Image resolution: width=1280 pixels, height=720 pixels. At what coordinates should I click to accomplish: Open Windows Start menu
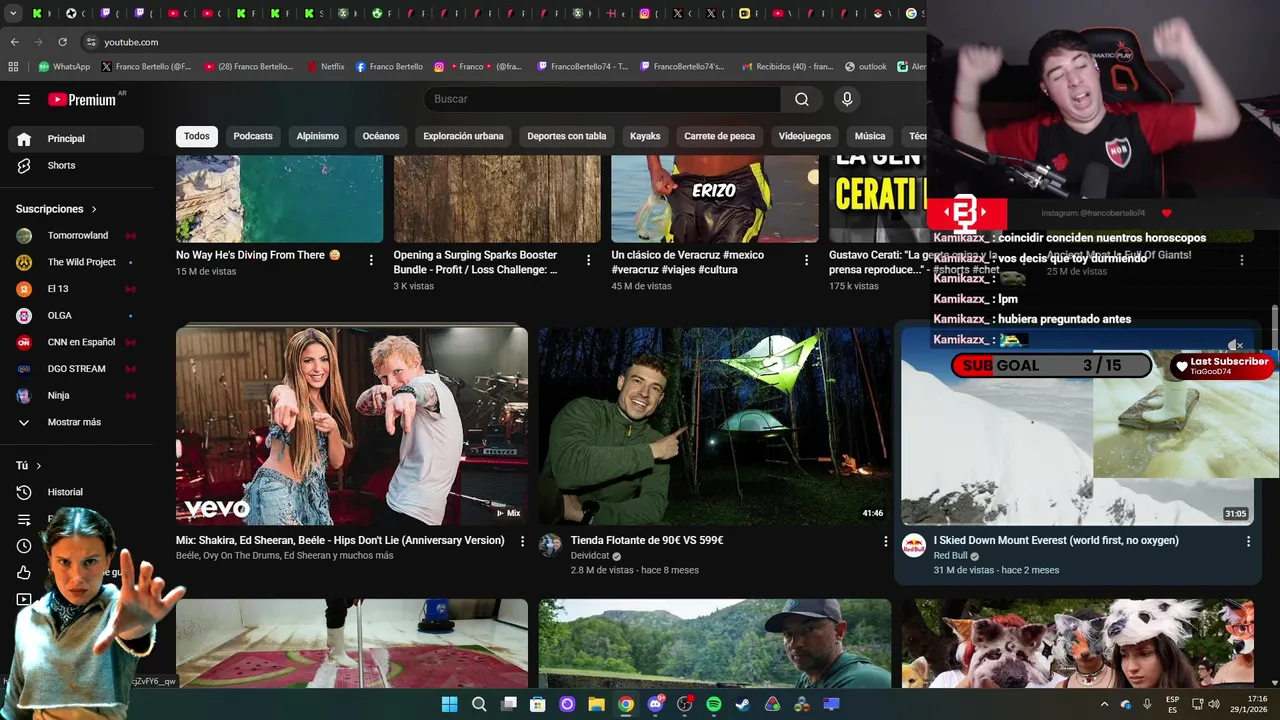(449, 704)
